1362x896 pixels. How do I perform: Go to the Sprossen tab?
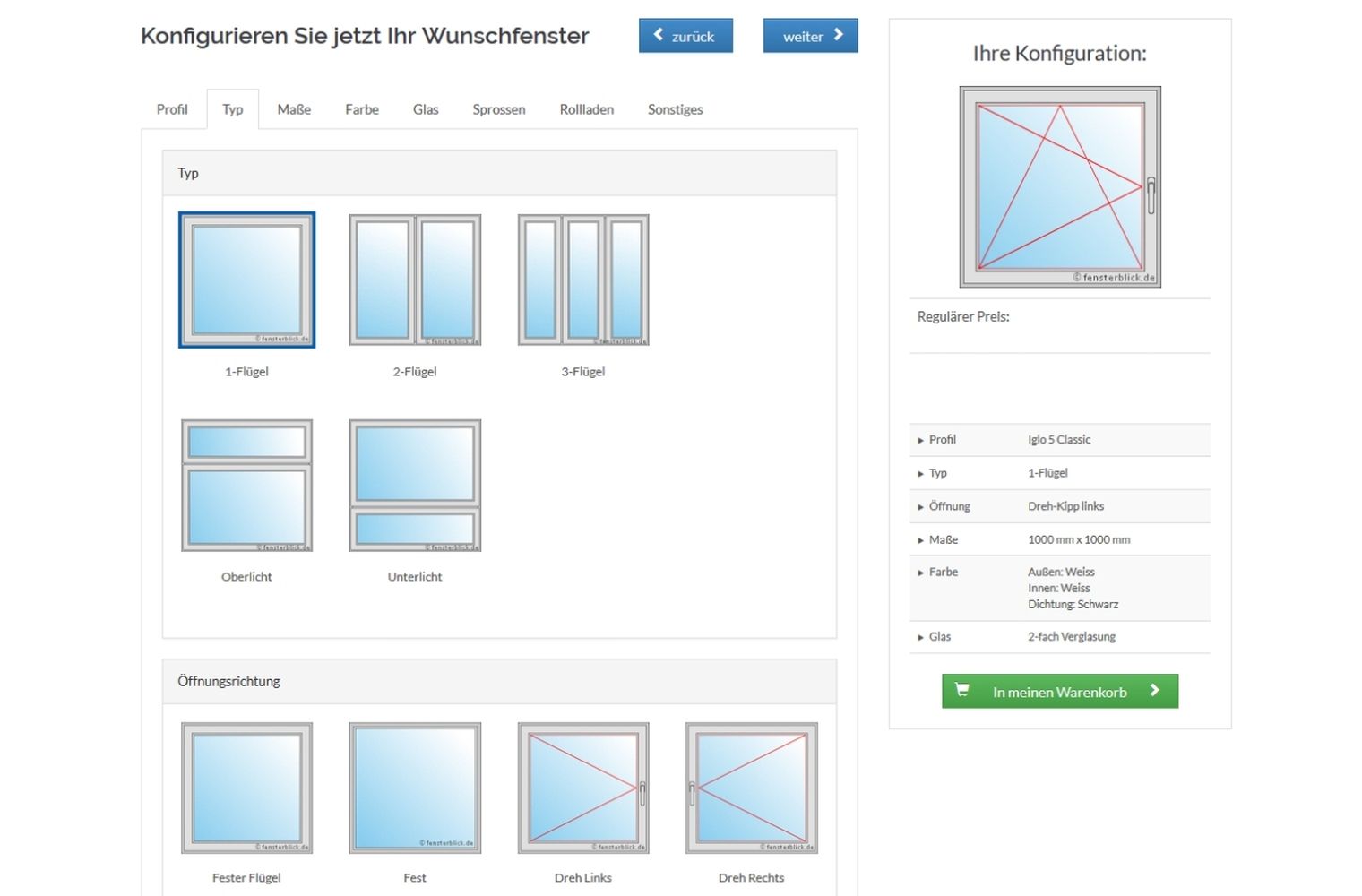498,109
